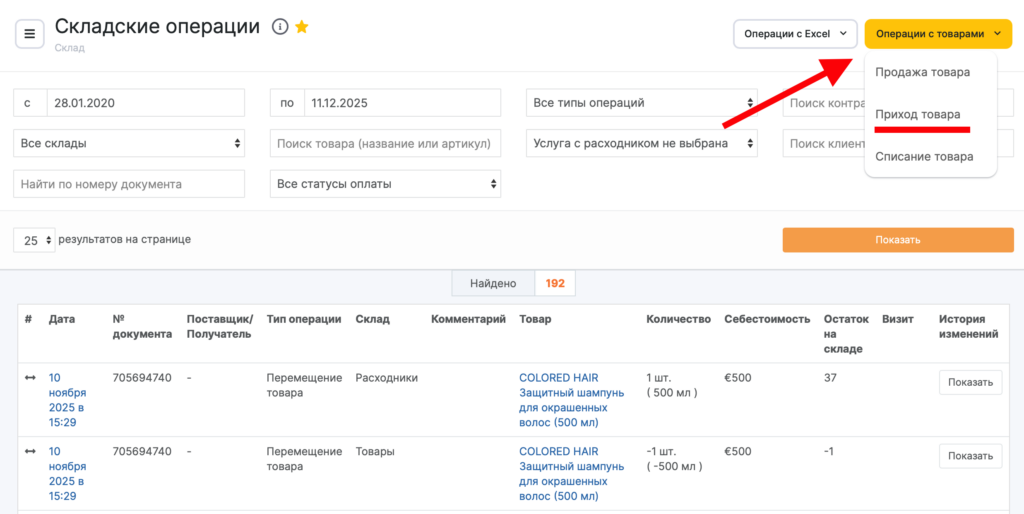Select Продажа товара from the menu
The width and height of the screenshot is (1024, 514).
[922, 72]
